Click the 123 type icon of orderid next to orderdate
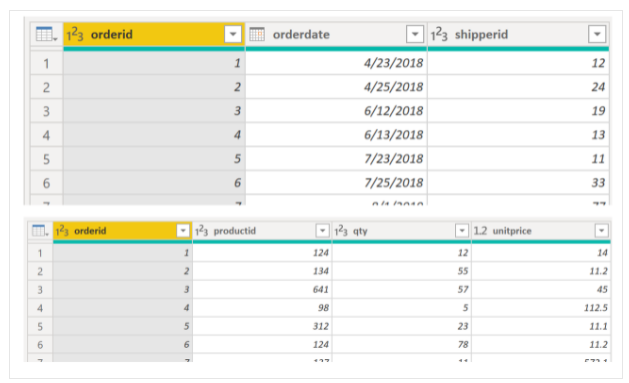The width and height of the screenshot is (629, 383). 75,34
